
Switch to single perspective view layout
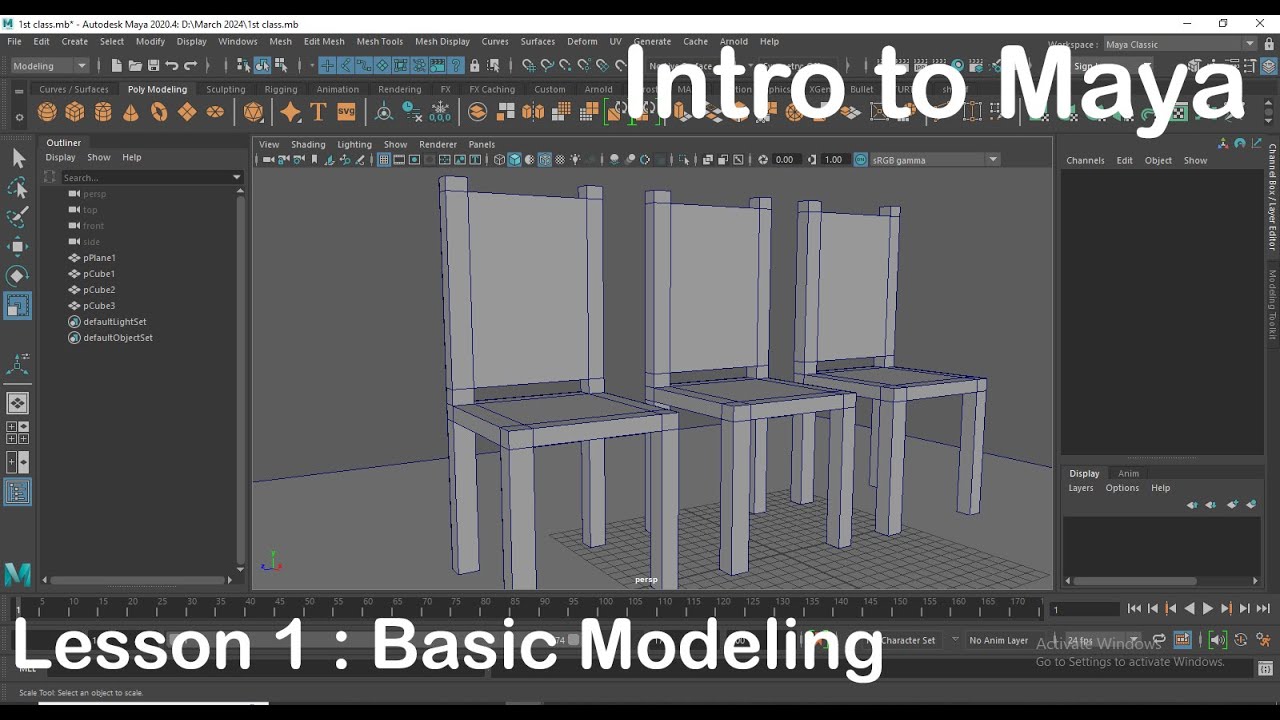pos(18,403)
